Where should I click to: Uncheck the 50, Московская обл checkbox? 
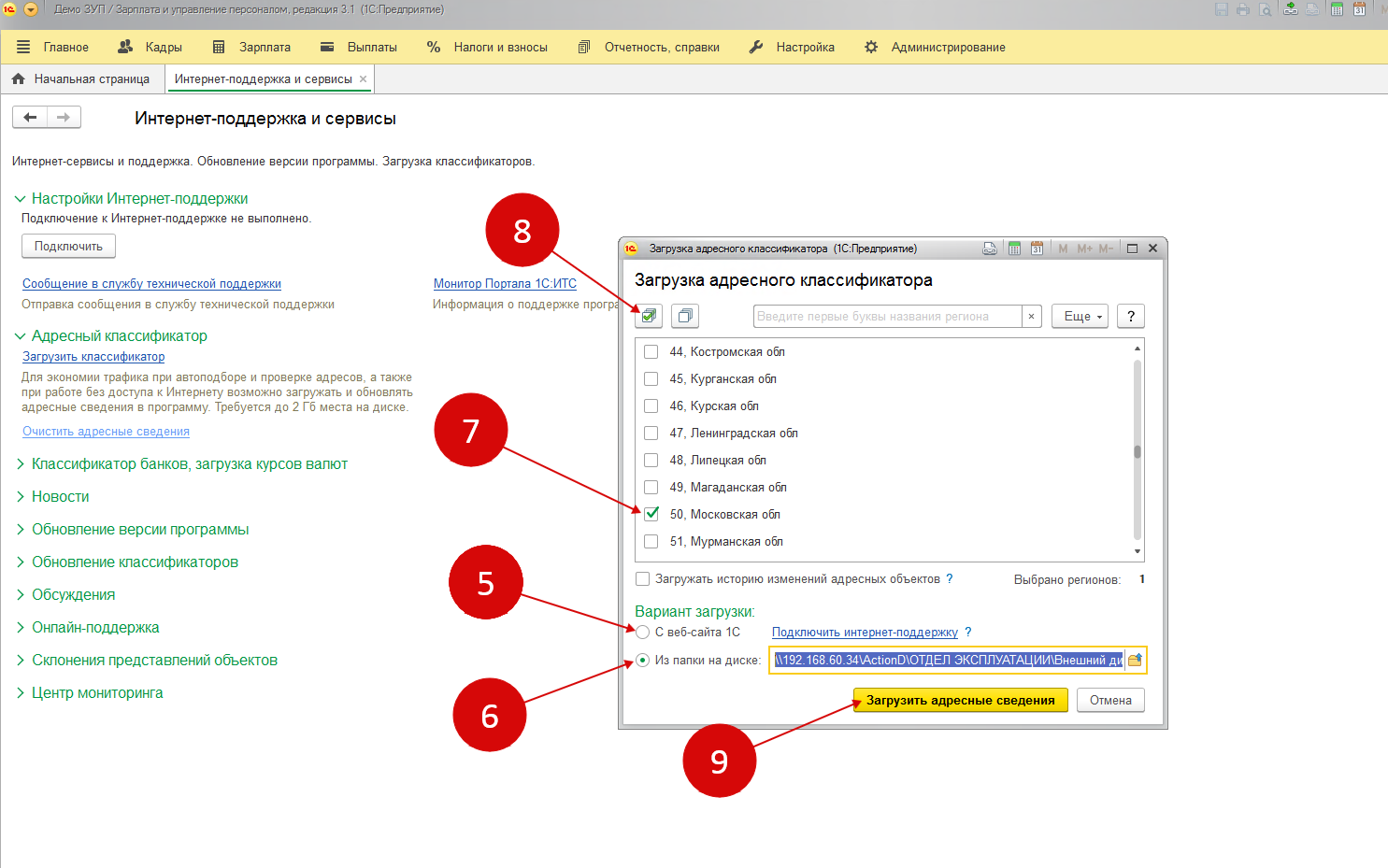coord(651,514)
